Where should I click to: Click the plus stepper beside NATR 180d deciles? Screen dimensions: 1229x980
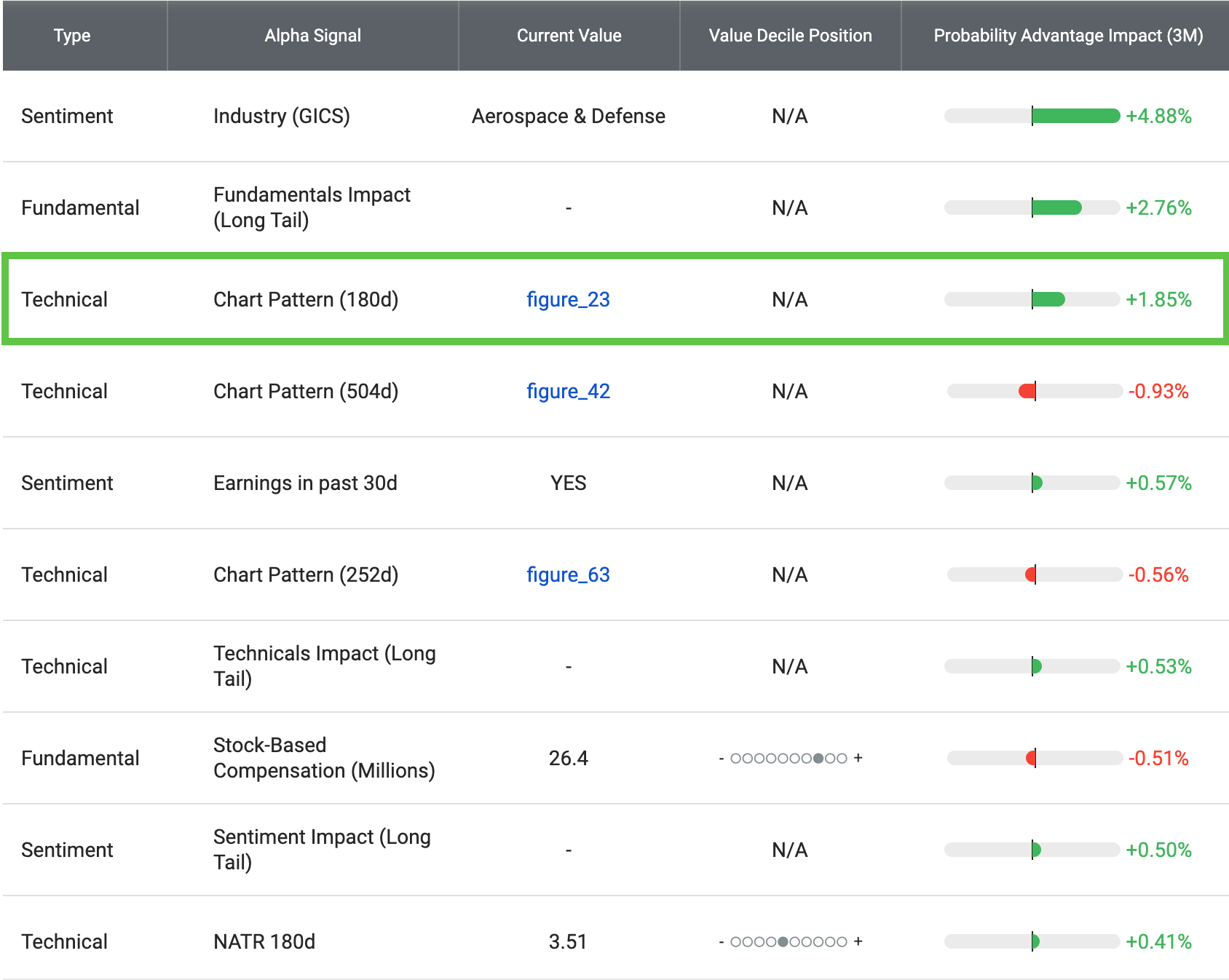tap(859, 941)
